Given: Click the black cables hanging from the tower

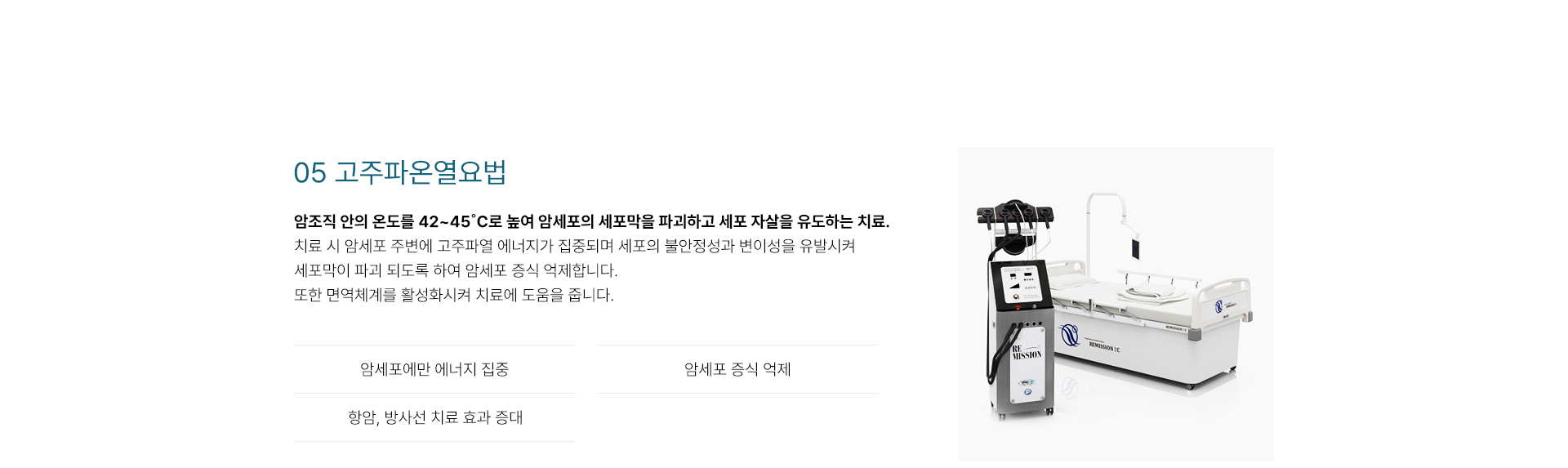Looking at the screenshot, I should (1001, 351).
